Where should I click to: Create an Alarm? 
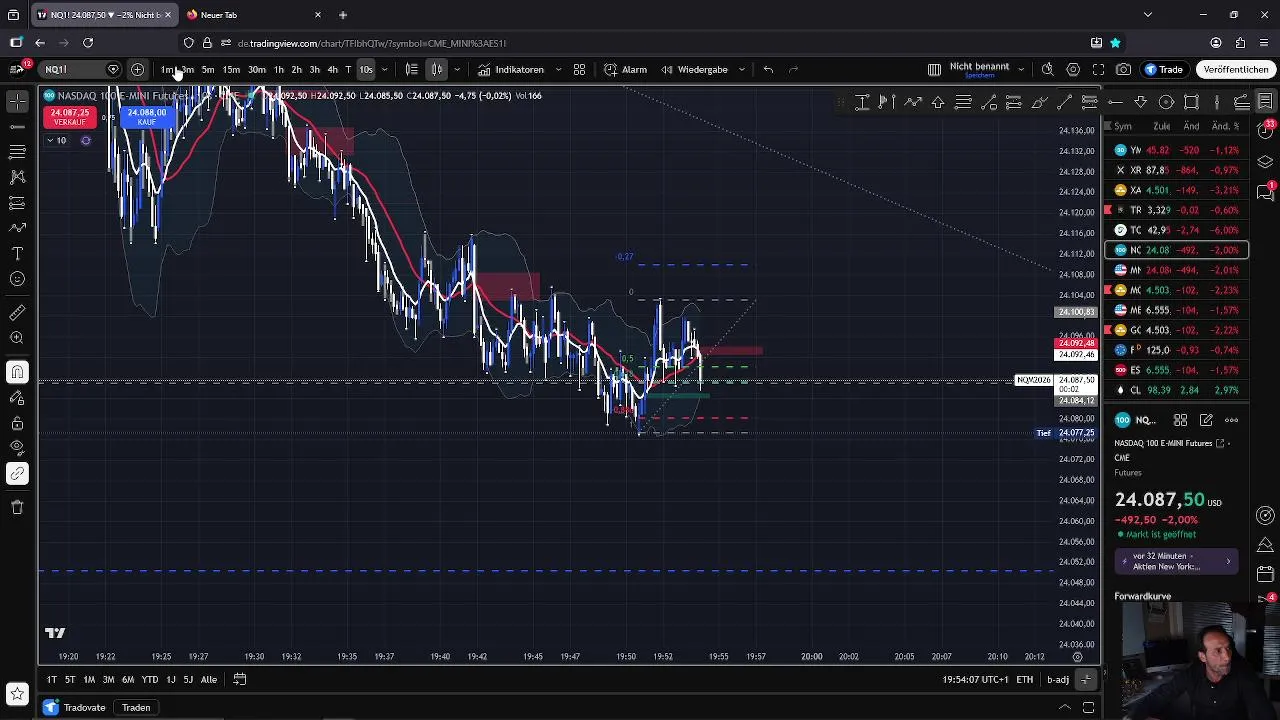point(625,69)
